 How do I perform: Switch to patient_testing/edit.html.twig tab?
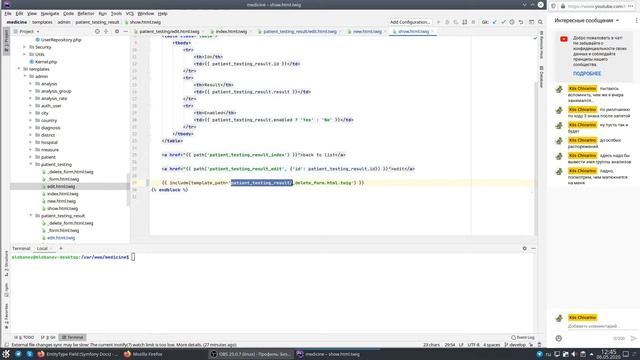point(169,31)
